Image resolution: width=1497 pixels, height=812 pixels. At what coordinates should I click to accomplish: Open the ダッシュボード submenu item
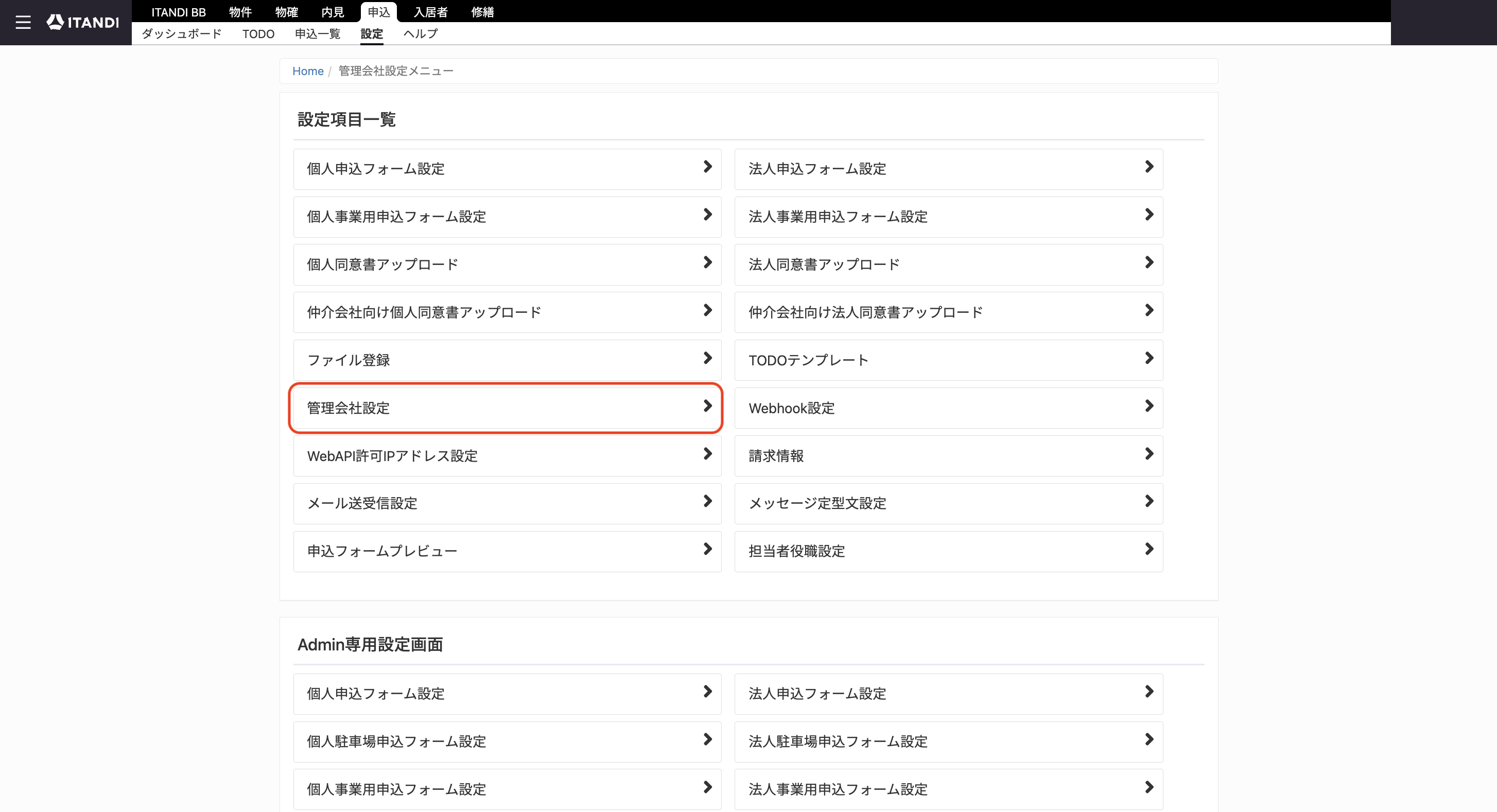(x=182, y=33)
